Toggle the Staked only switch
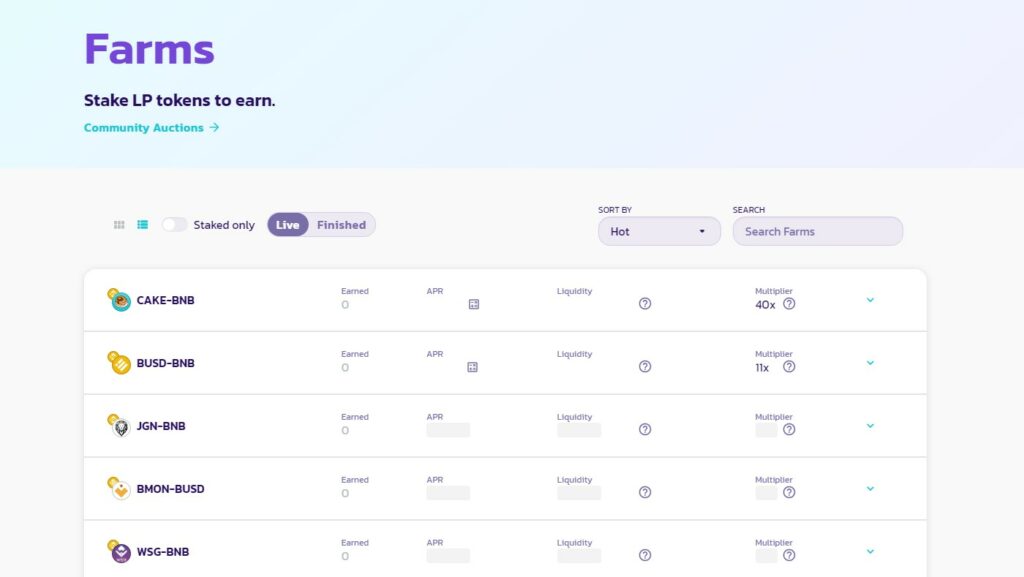 point(174,225)
